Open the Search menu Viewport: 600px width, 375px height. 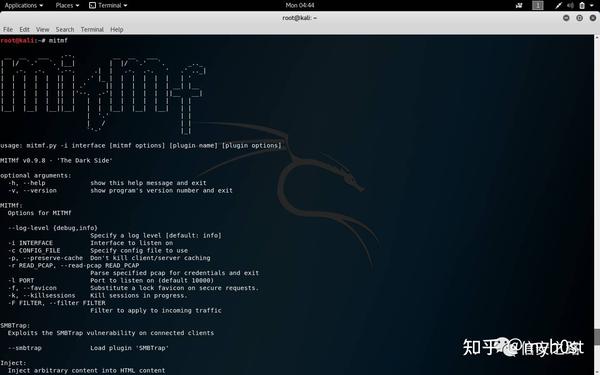pyautogui.click(x=65, y=29)
